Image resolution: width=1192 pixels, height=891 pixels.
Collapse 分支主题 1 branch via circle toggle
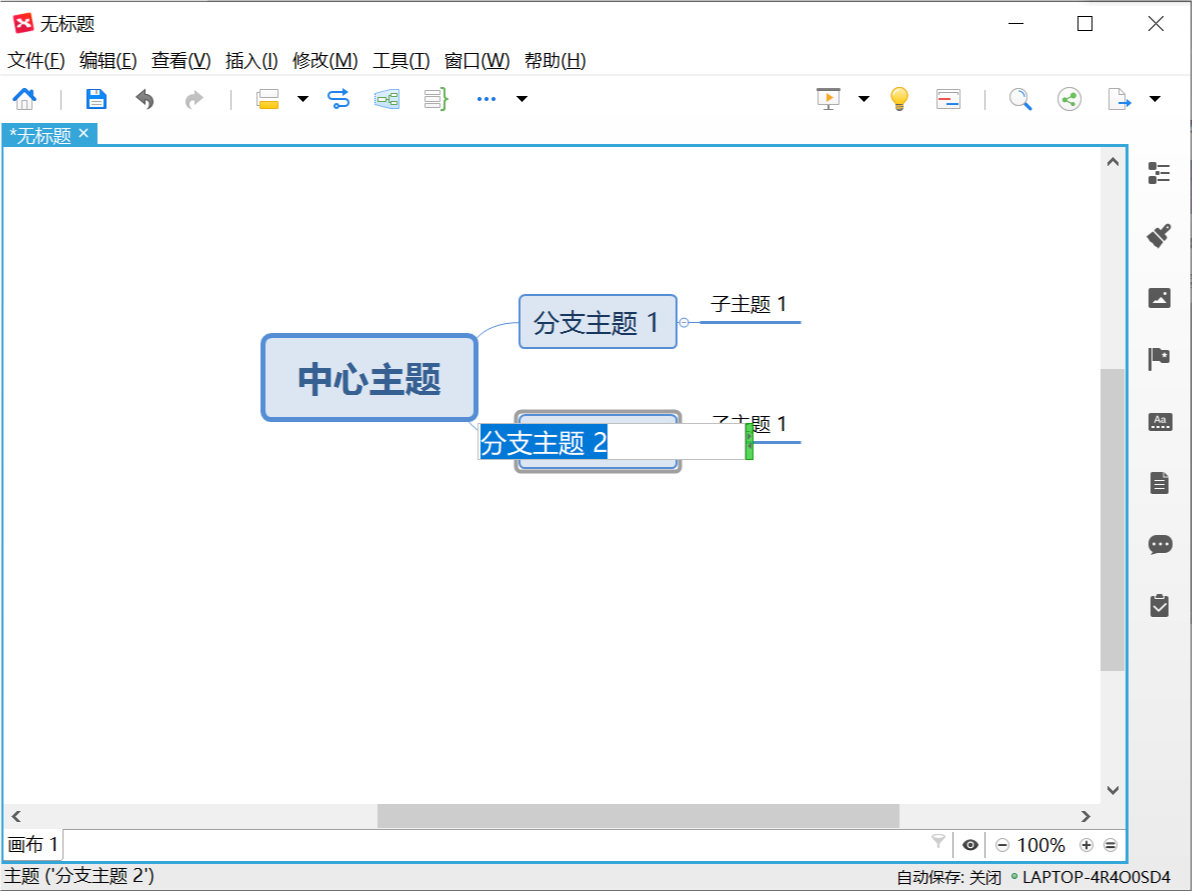point(683,322)
